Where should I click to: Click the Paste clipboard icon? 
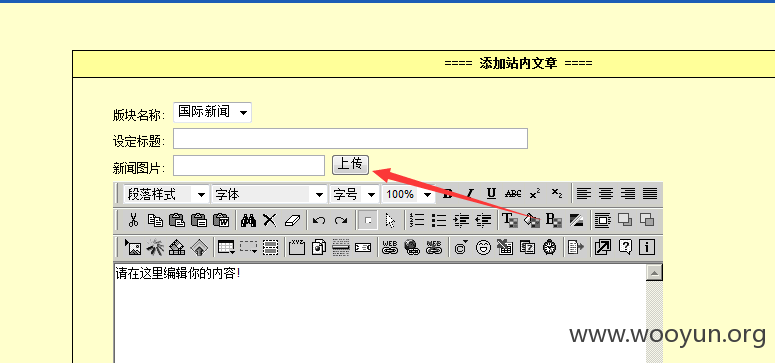click(x=177, y=220)
